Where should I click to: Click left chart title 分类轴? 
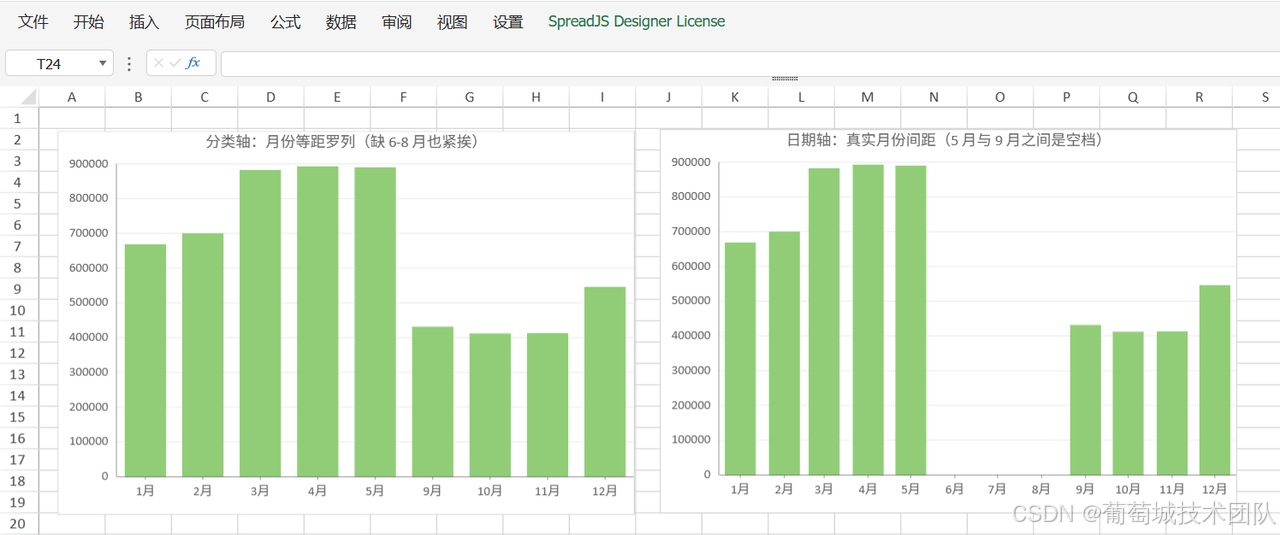[x=344, y=142]
